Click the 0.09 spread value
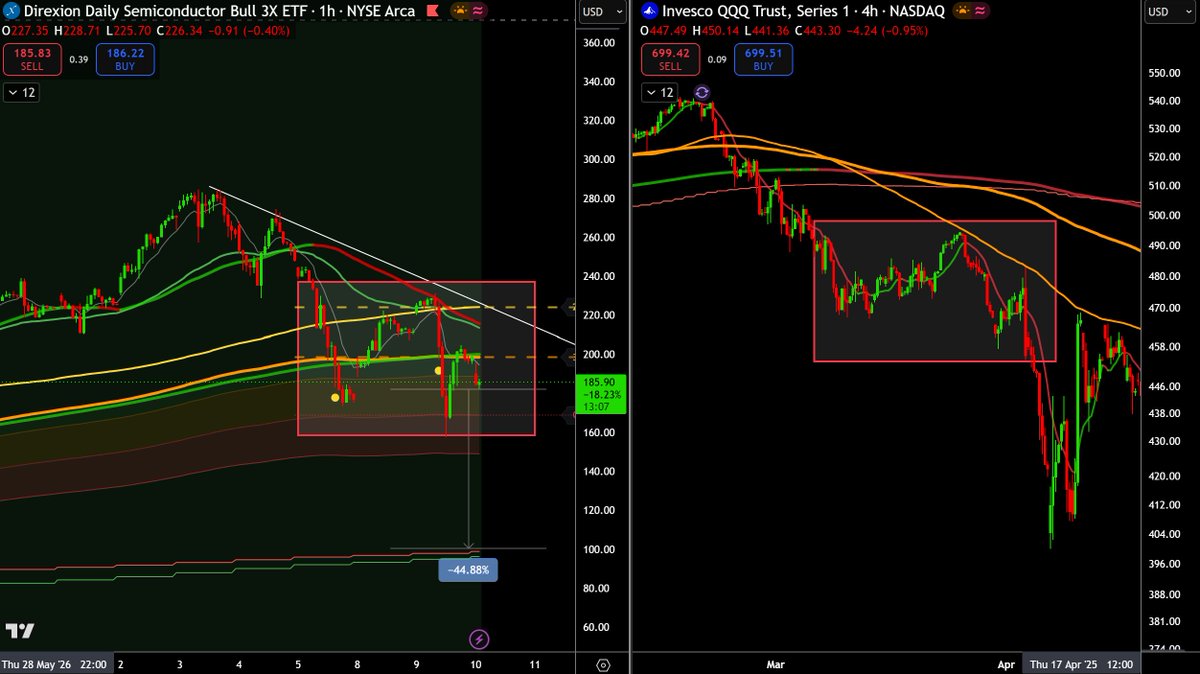1200x674 pixels. pyautogui.click(x=716, y=59)
